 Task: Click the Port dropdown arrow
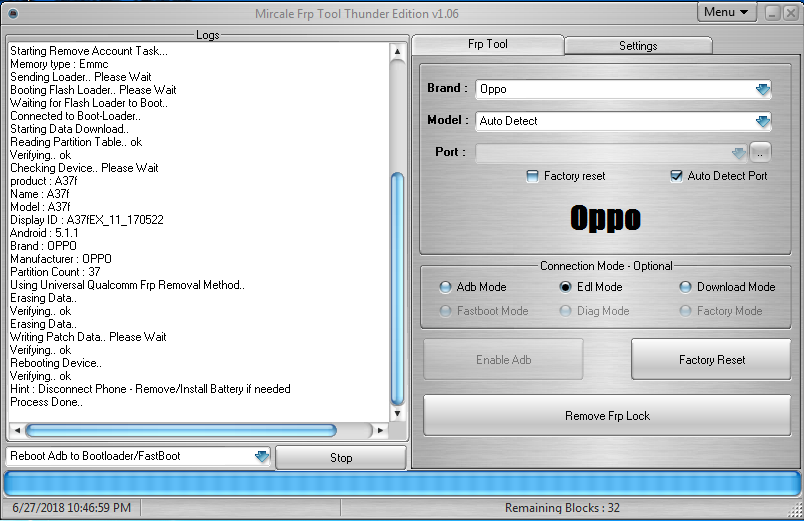[x=738, y=153]
